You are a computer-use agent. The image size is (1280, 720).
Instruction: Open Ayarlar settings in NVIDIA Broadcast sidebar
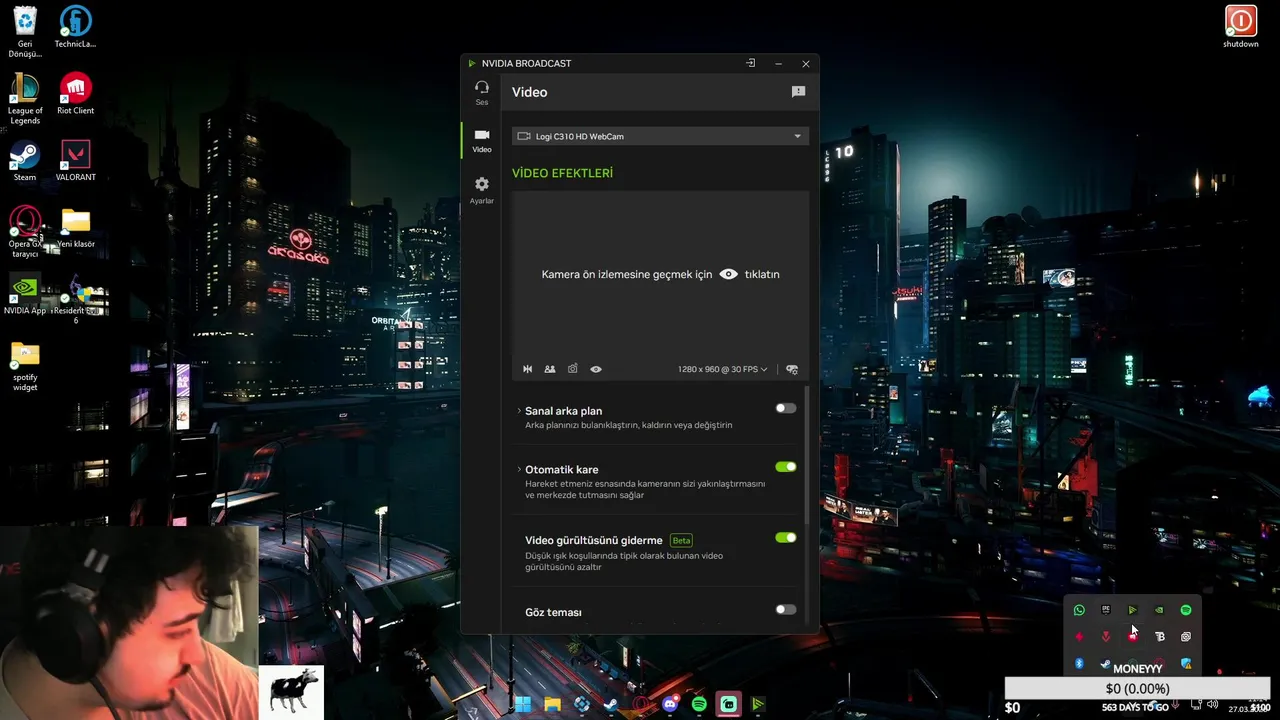coord(482,190)
